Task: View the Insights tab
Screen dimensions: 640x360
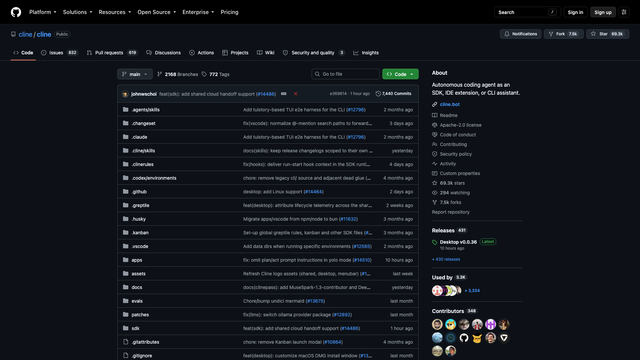Action: tap(366, 53)
